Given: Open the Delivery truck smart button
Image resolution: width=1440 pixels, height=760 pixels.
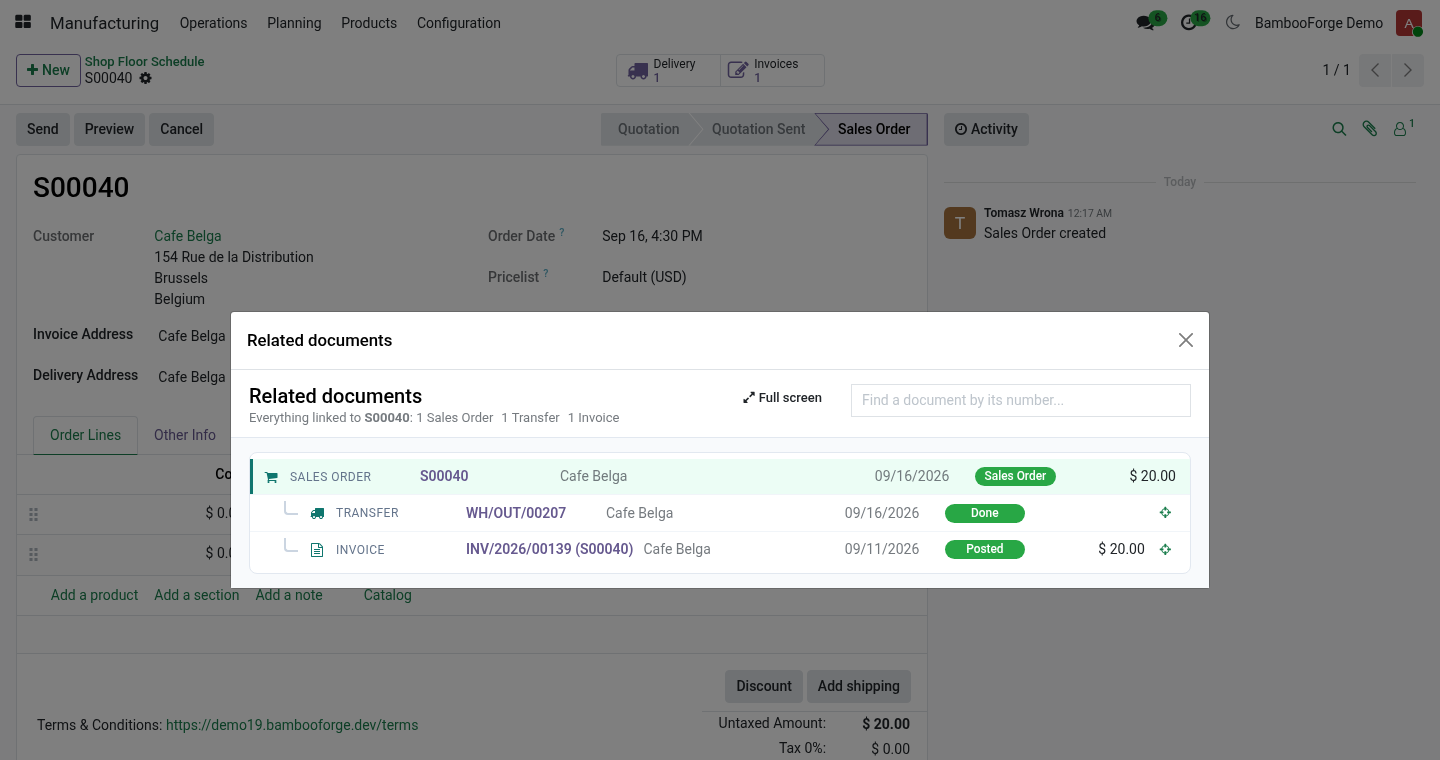Looking at the screenshot, I should tap(668, 70).
